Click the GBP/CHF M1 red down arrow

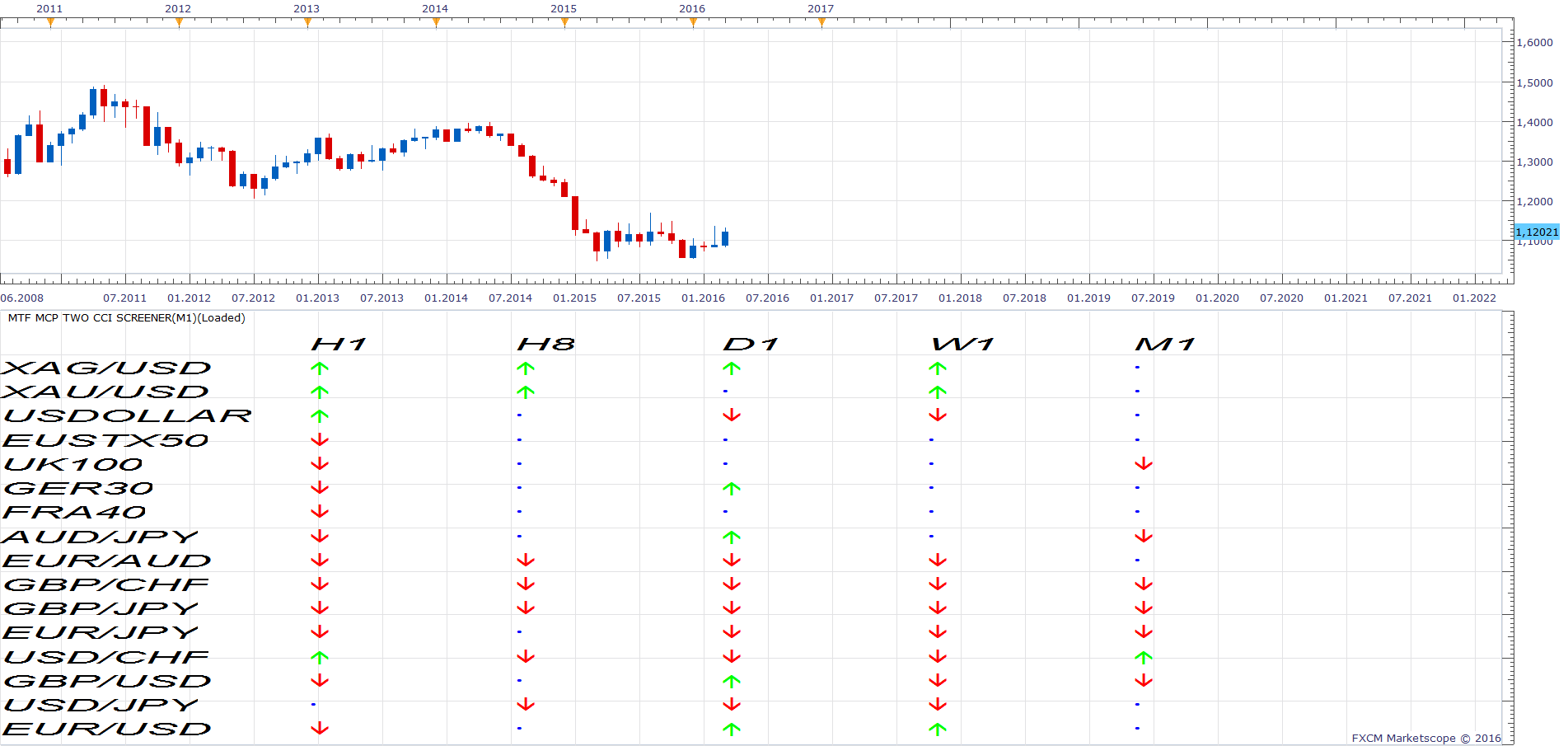(1144, 584)
